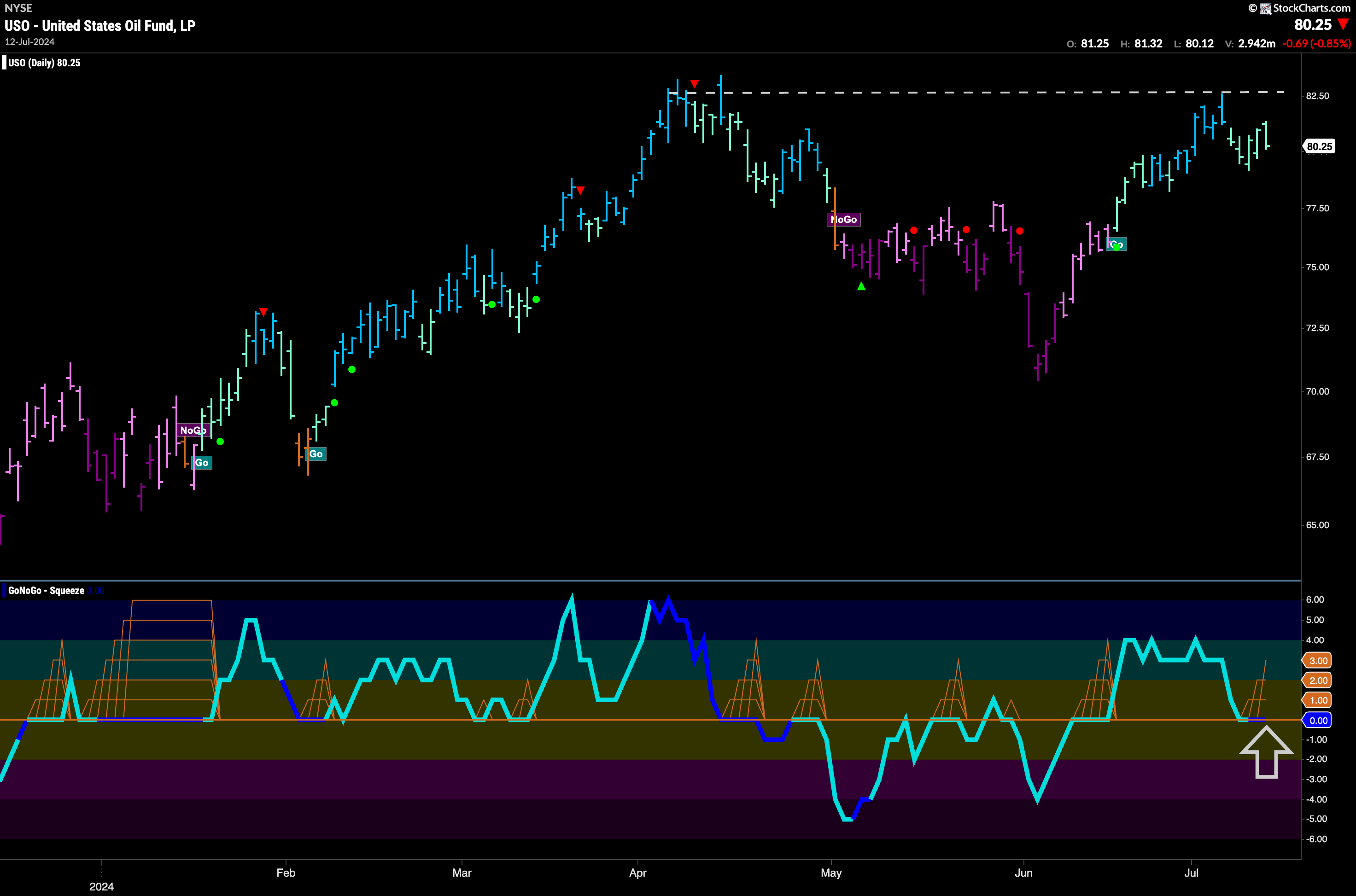The width and height of the screenshot is (1356, 896).
Task: Click the Apr label on the time axis
Action: coord(638,873)
